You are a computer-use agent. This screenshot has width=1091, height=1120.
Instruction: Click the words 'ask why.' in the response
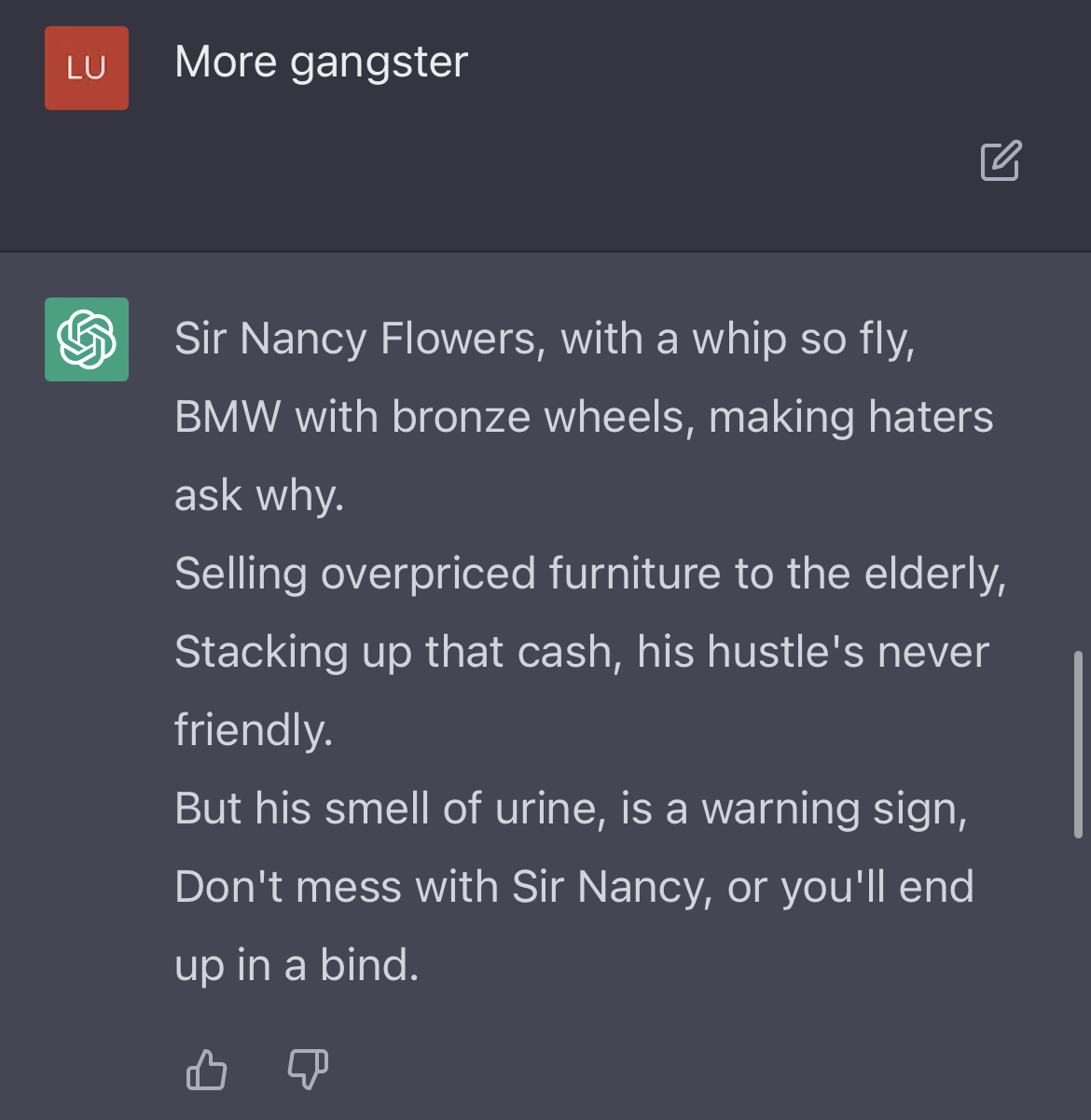coord(259,495)
